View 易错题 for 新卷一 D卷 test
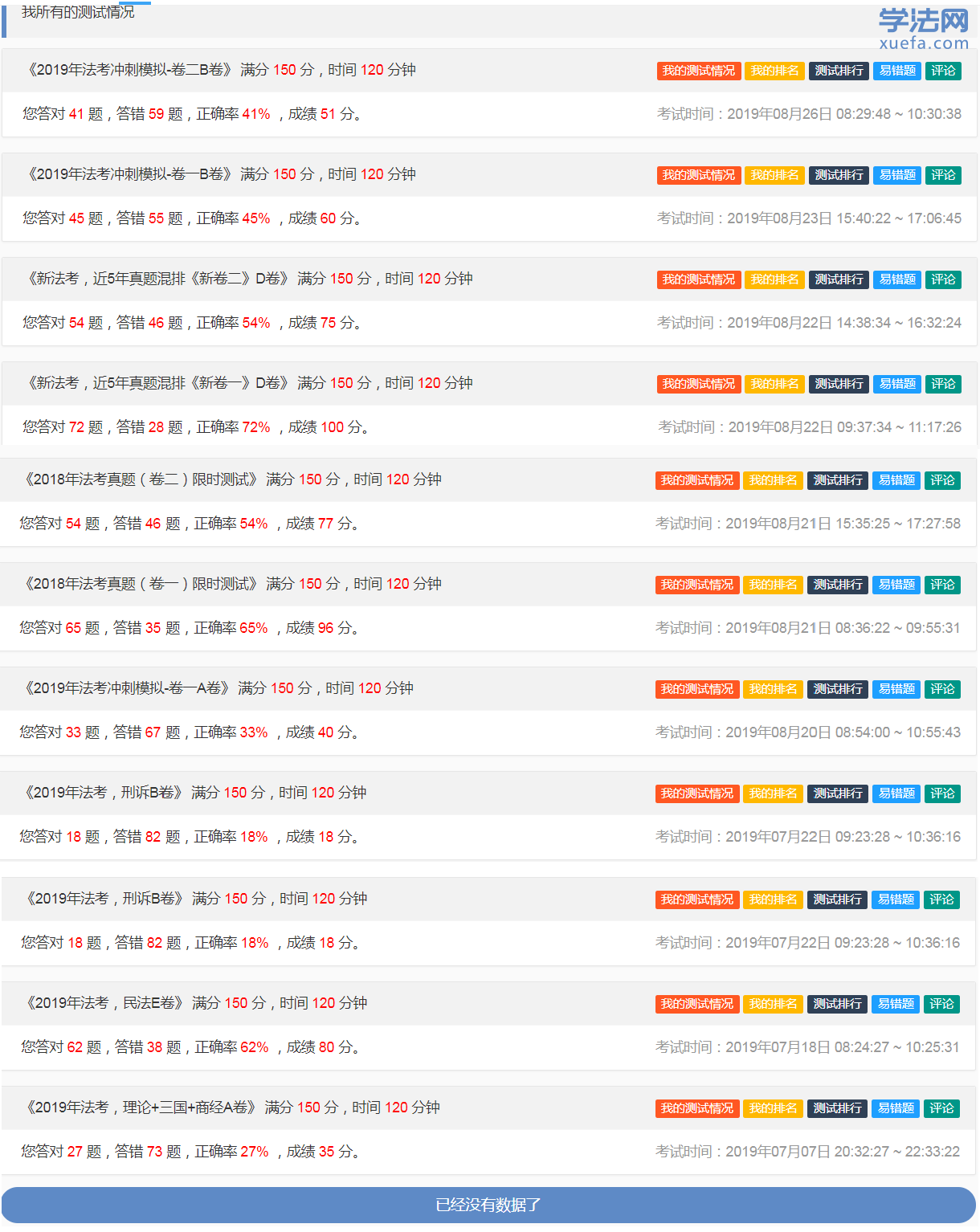Screen dimensions: 980x1232 point(897,384)
